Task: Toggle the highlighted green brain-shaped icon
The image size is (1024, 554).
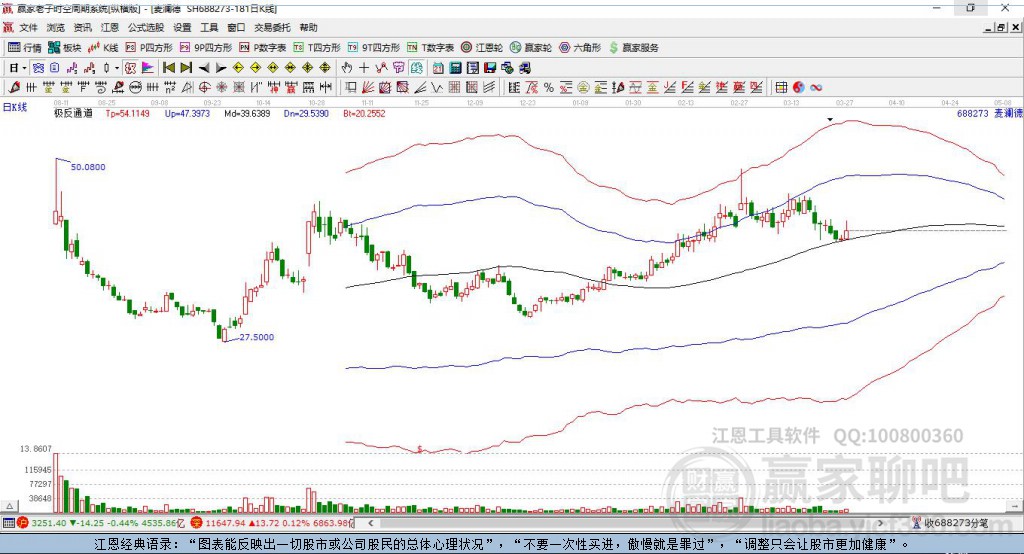Action: point(417,68)
